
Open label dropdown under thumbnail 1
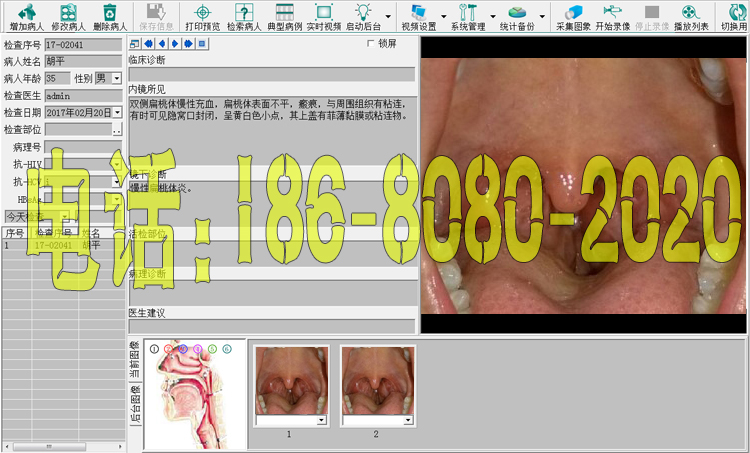pyautogui.click(x=321, y=420)
